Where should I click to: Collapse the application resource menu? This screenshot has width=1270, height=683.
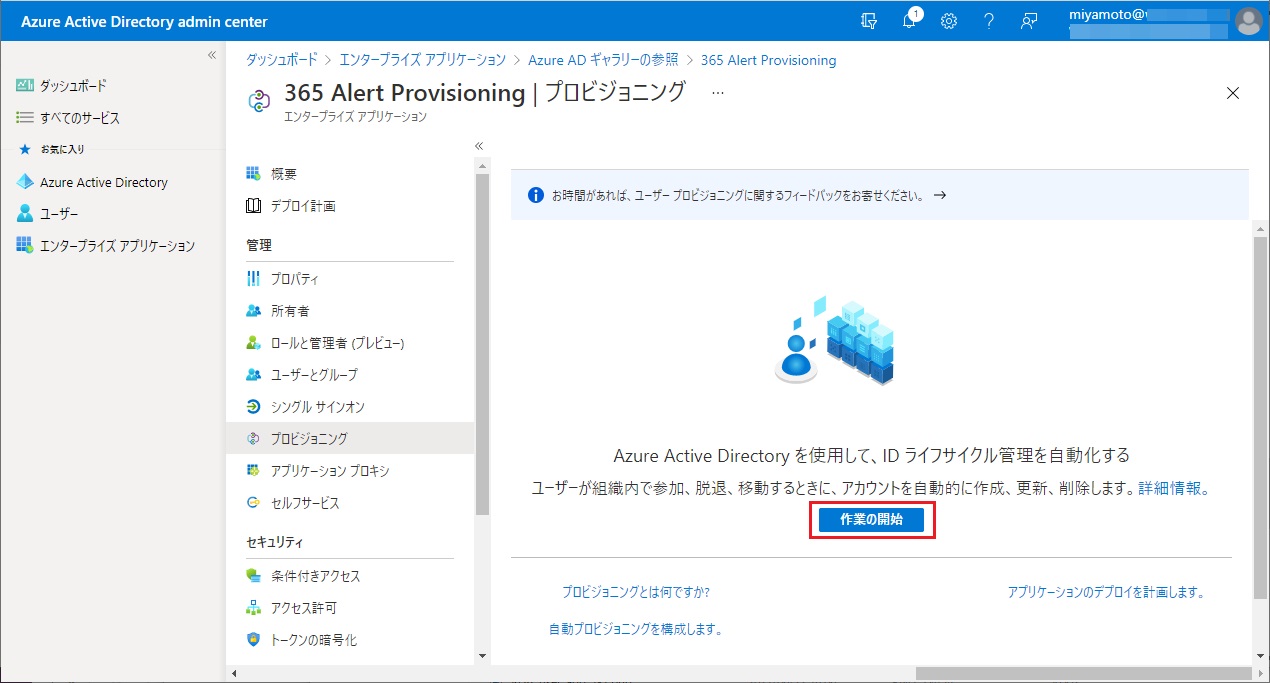pyautogui.click(x=478, y=146)
